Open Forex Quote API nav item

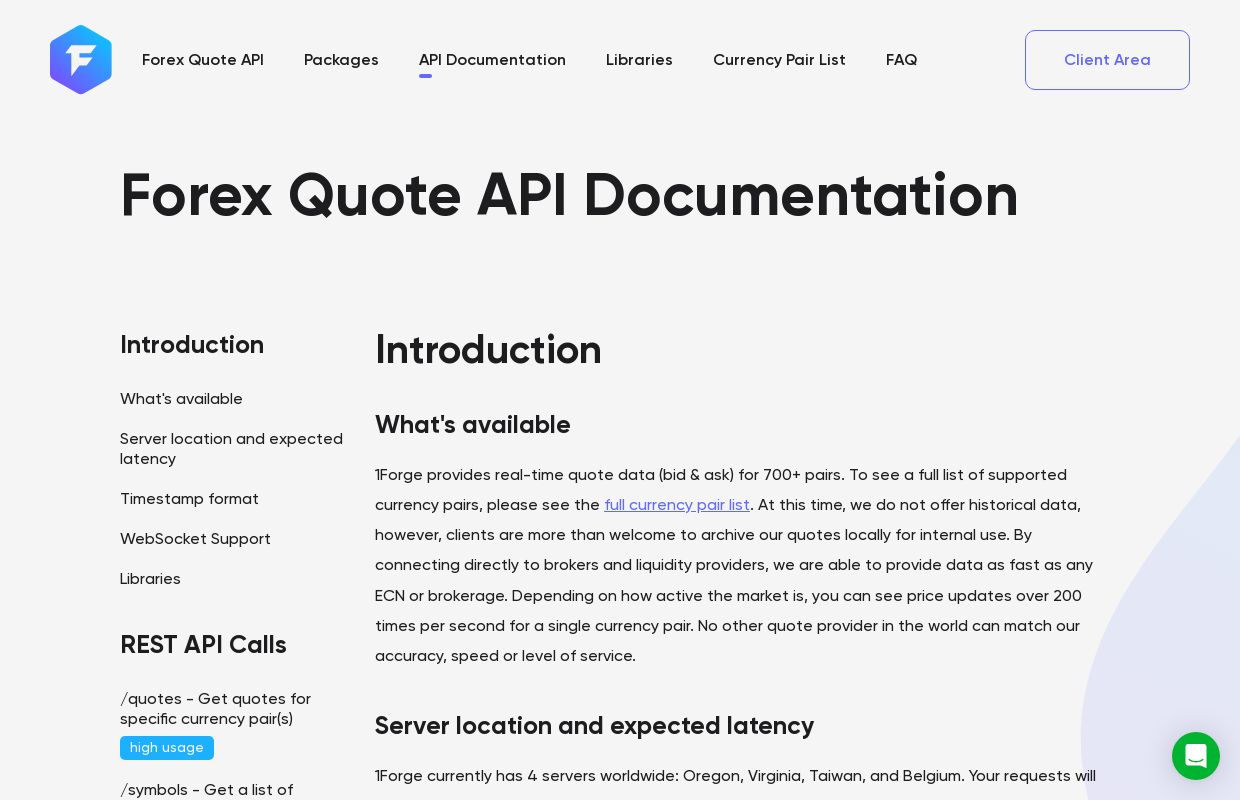(x=203, y=60)
